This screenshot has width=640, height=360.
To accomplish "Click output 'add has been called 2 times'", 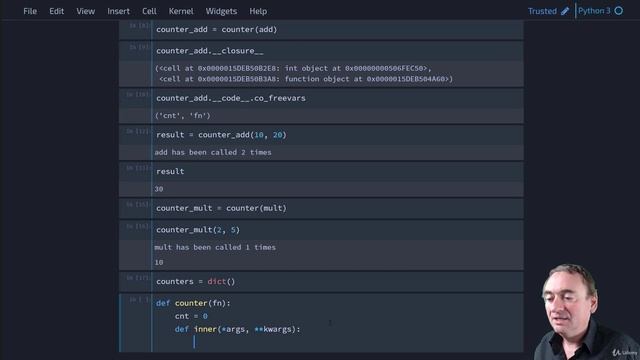I will 213,152.
